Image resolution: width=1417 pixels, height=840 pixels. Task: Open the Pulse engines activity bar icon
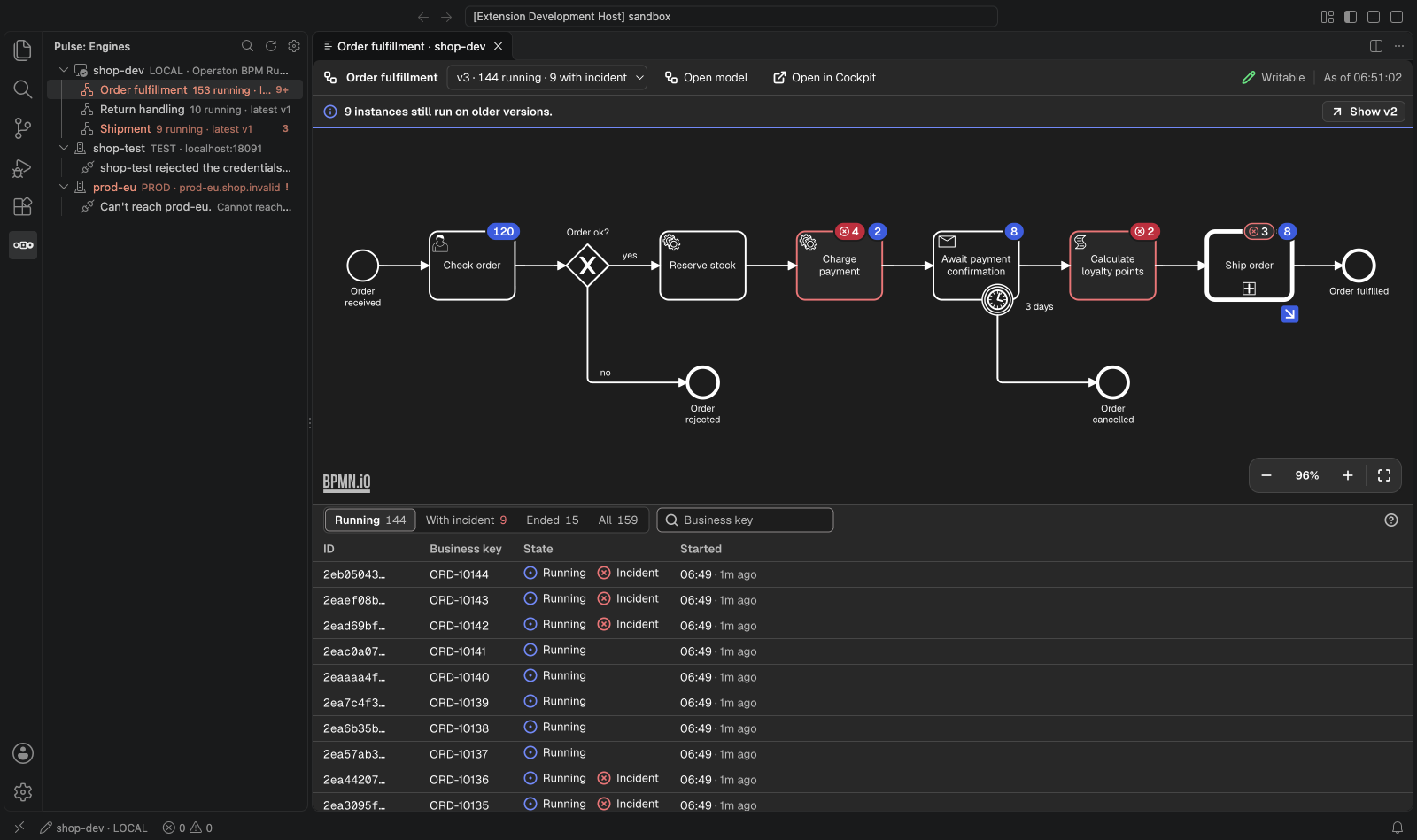(x=23, y=245)
